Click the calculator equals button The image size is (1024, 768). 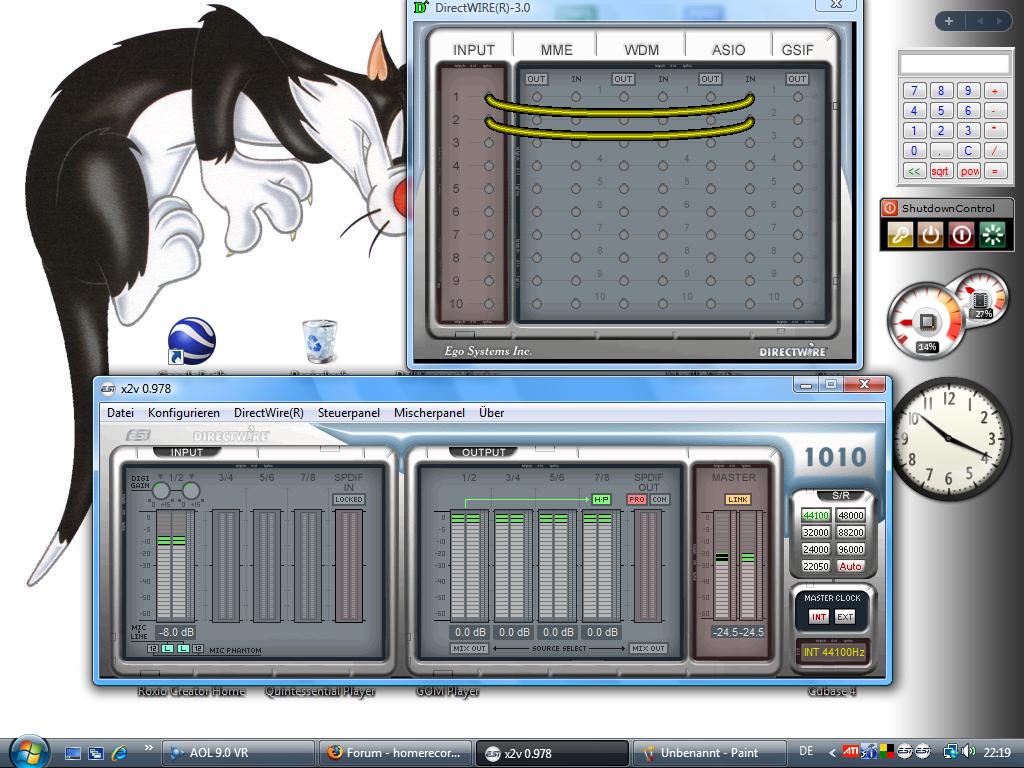[x=995, y=171]
